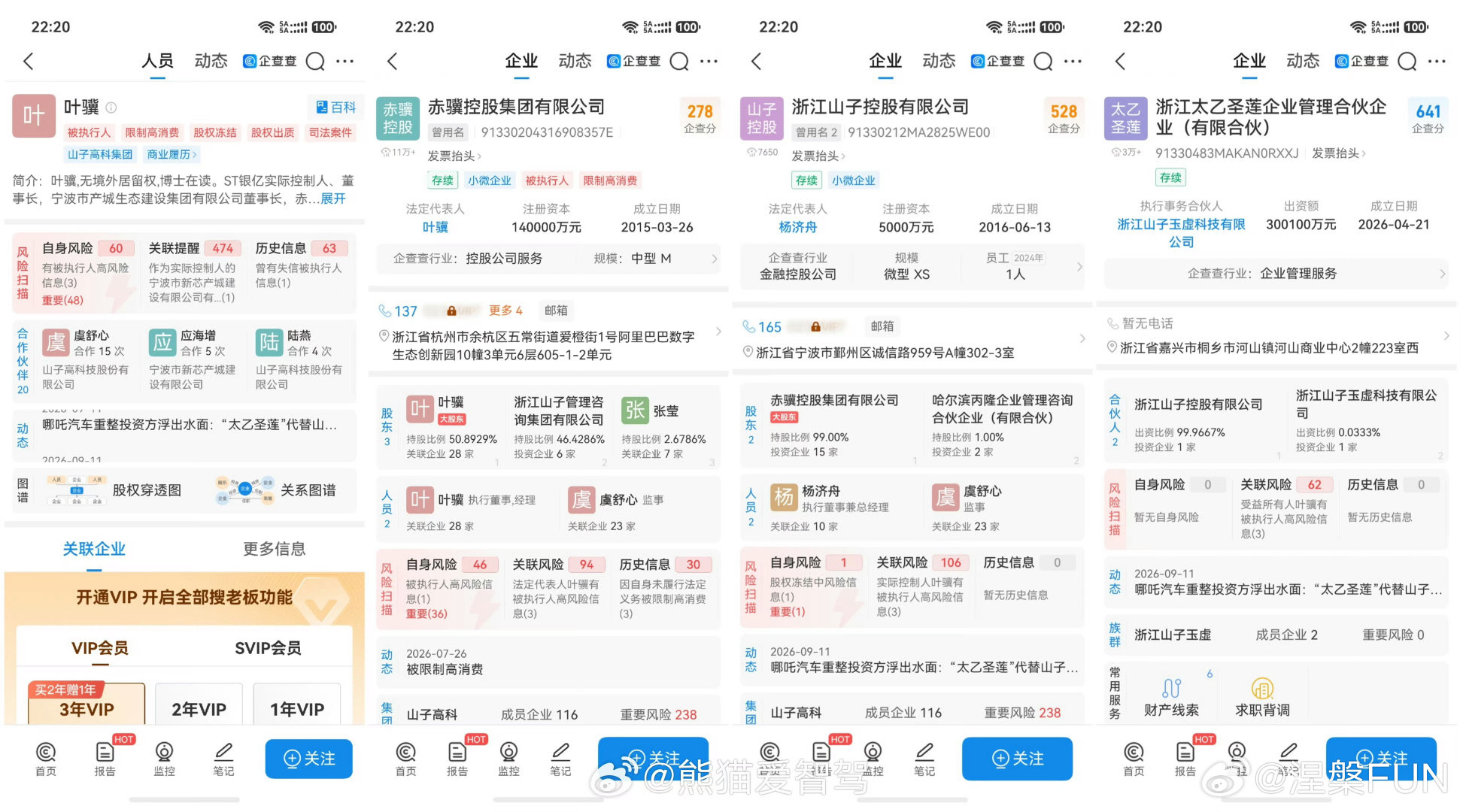
Task: Open 控股公司服务 industry row chevron
Action: click(x=715, y=259)
